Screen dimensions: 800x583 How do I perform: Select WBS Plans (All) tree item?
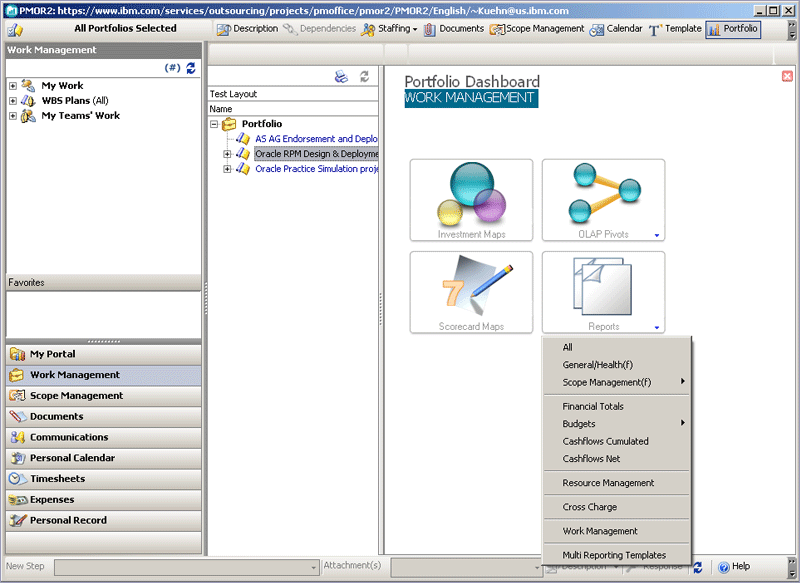(75, 101)
